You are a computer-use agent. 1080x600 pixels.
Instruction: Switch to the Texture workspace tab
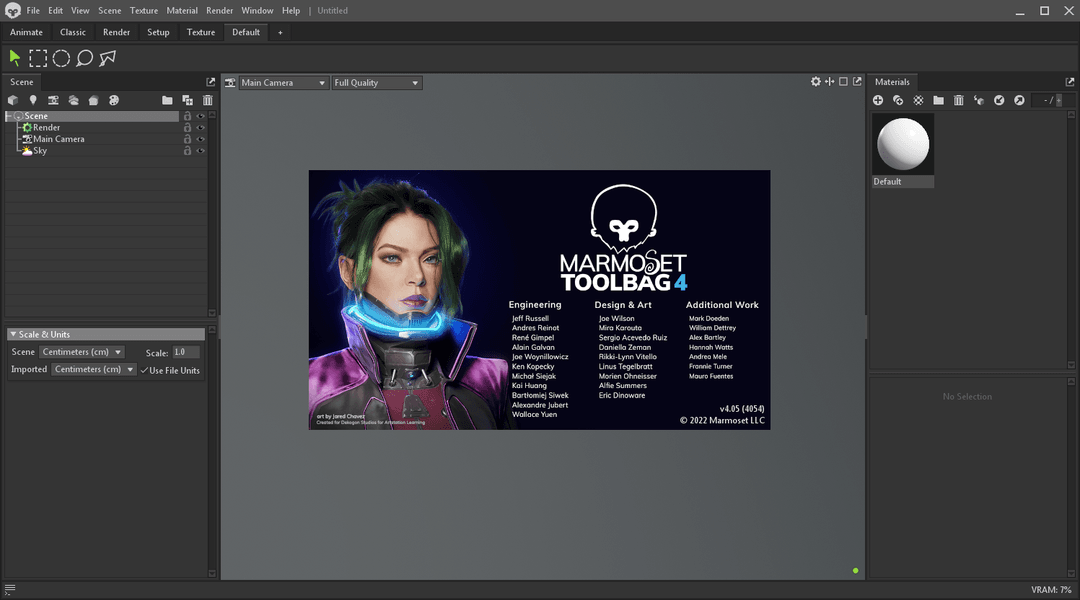(201, 32)
